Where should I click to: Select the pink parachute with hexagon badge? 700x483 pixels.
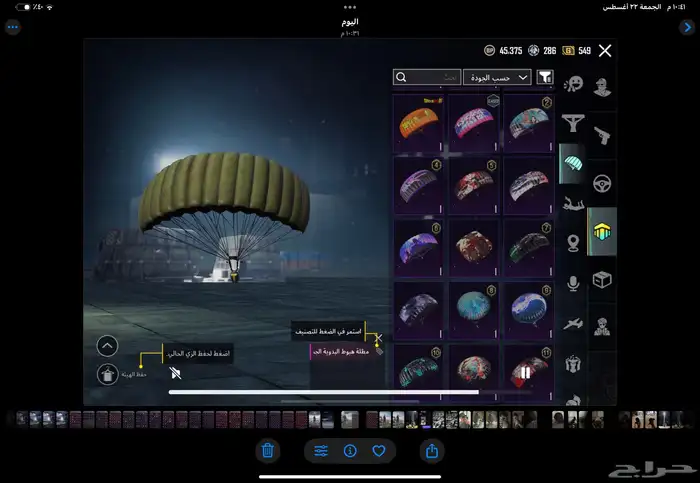[x=474, y=123]
